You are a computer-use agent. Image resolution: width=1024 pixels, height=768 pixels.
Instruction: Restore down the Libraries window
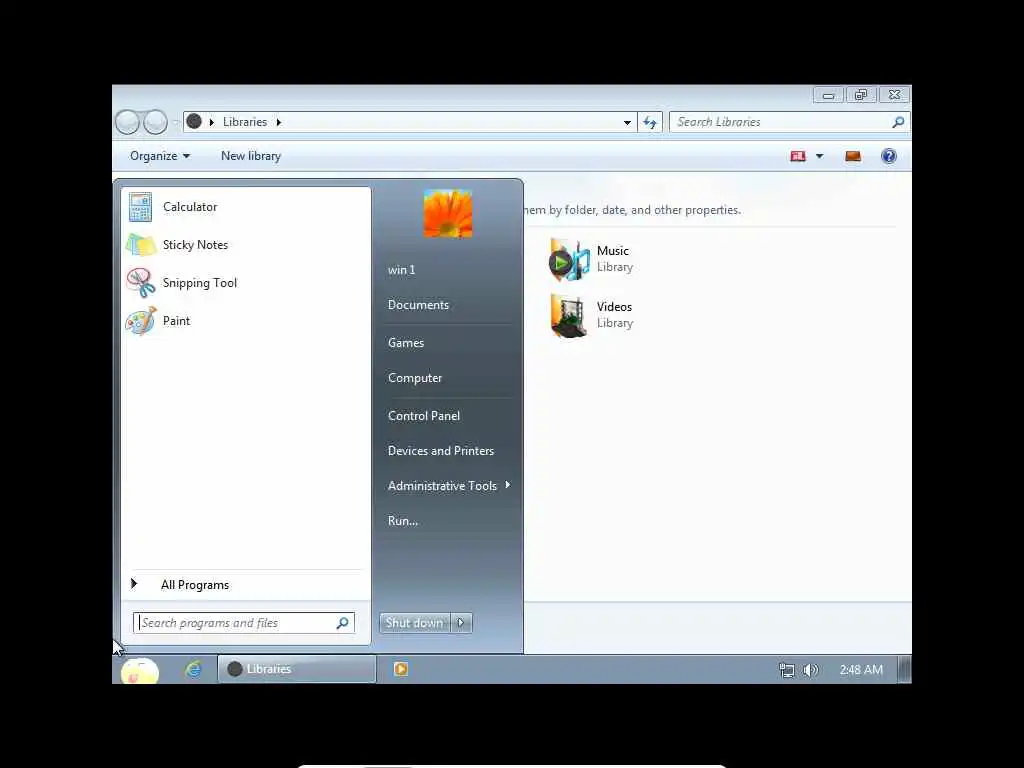point(861,95)
